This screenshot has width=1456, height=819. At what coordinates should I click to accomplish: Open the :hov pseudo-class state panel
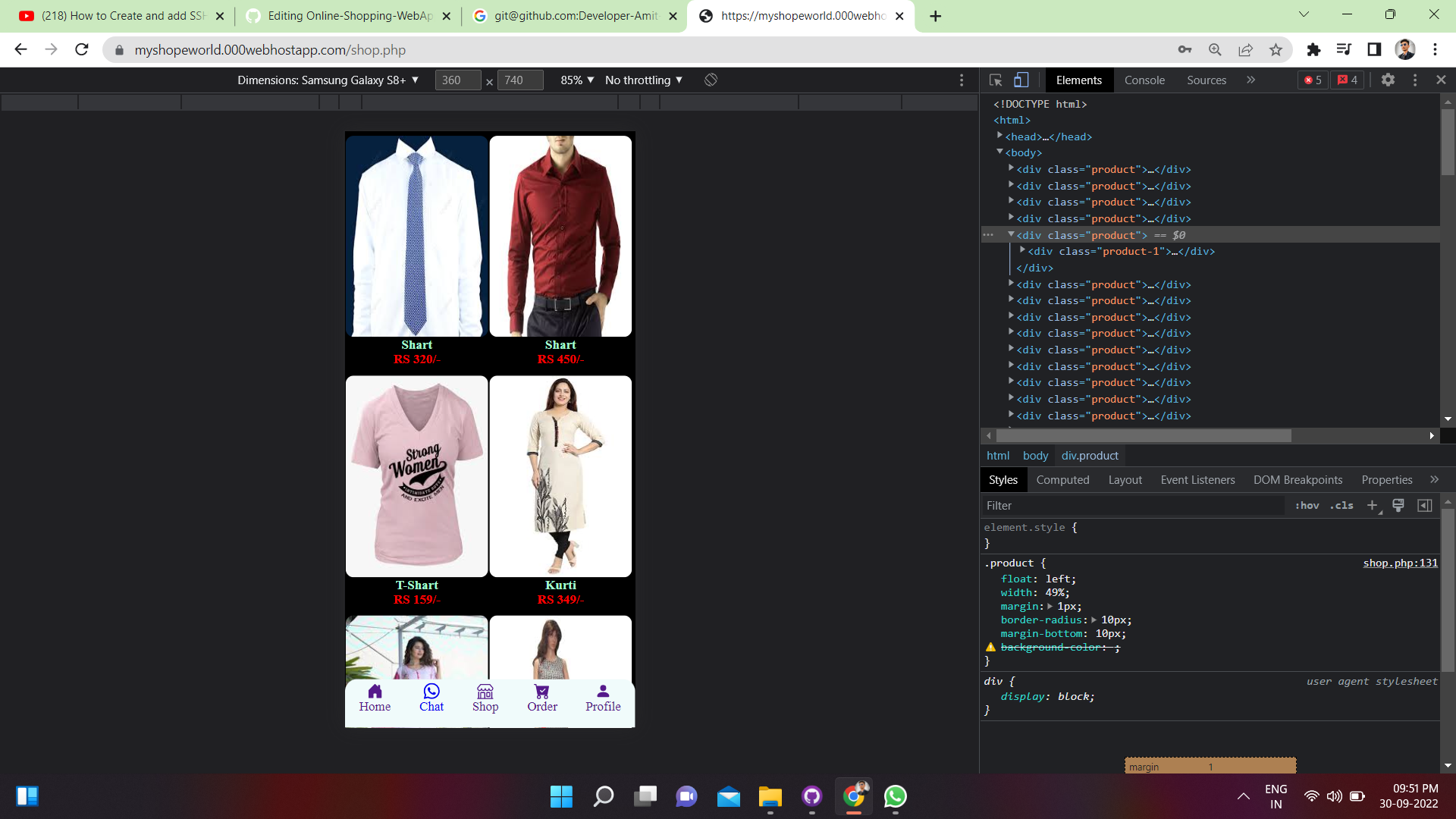click(x=1307, y=505)
